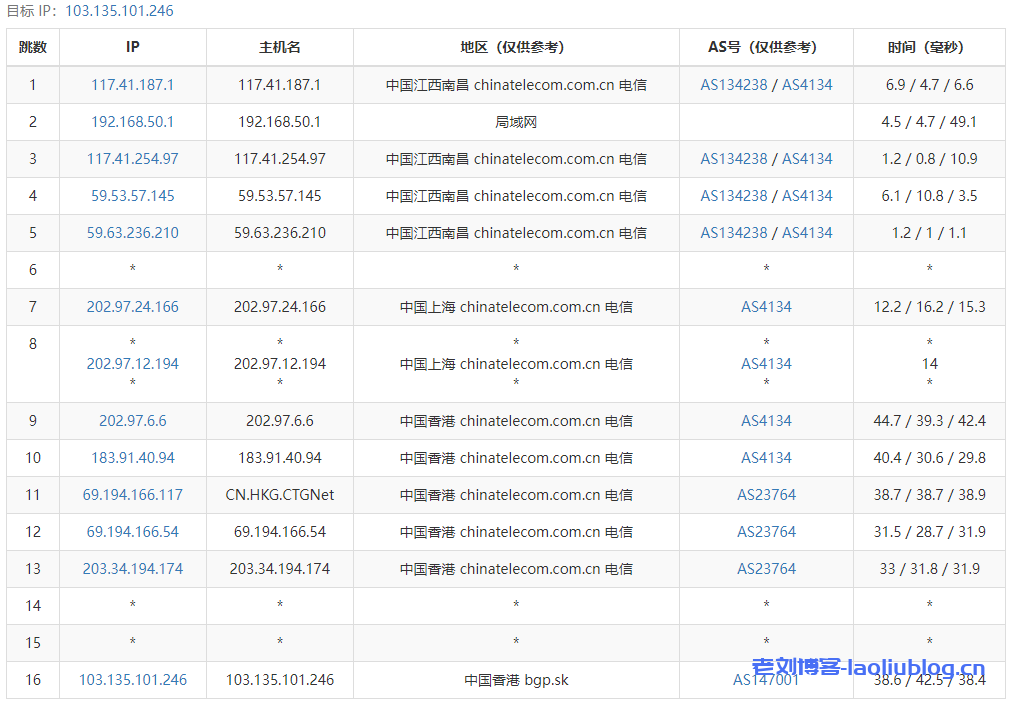
Task: Open the blue 192.168.50.1 IP link
Action: 132,122
